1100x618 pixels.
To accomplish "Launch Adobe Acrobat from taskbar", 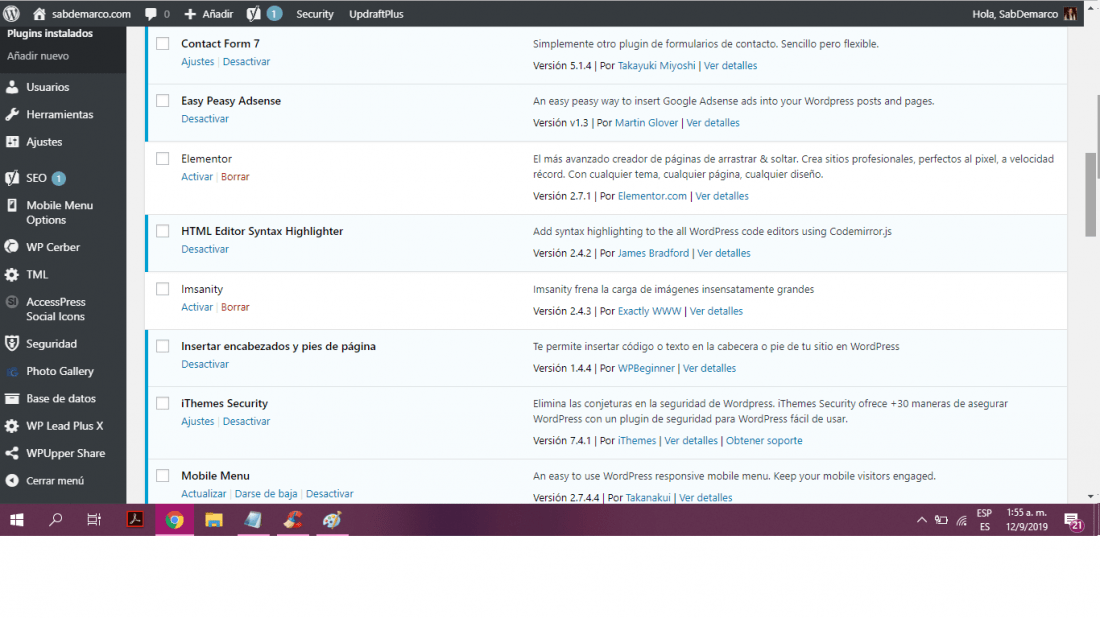I will [135, 520].
